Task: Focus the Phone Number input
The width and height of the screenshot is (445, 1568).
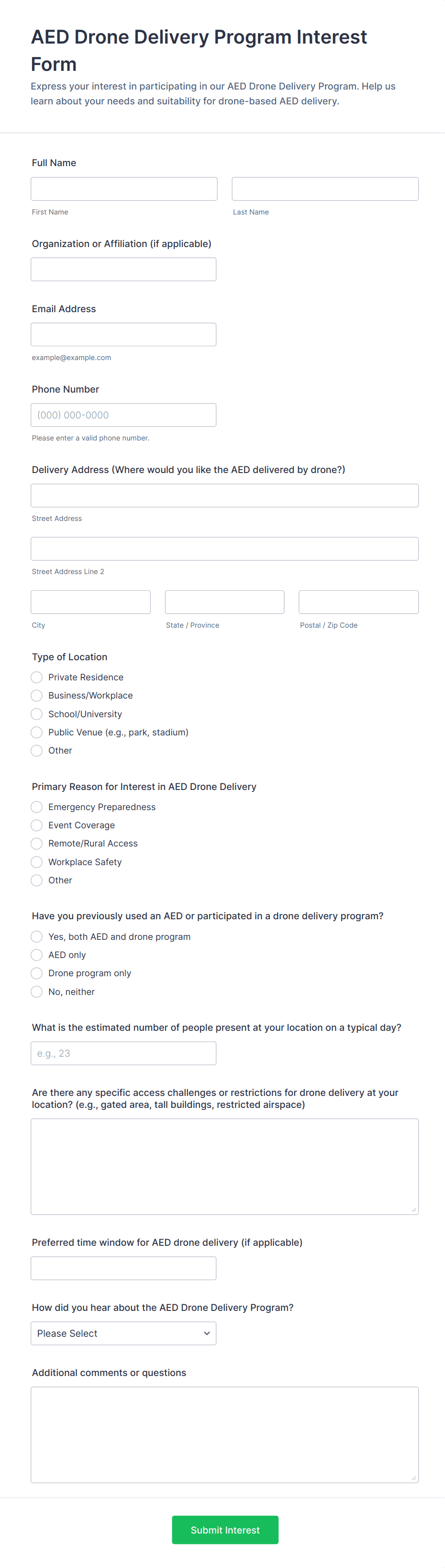Action: (123, 415)
